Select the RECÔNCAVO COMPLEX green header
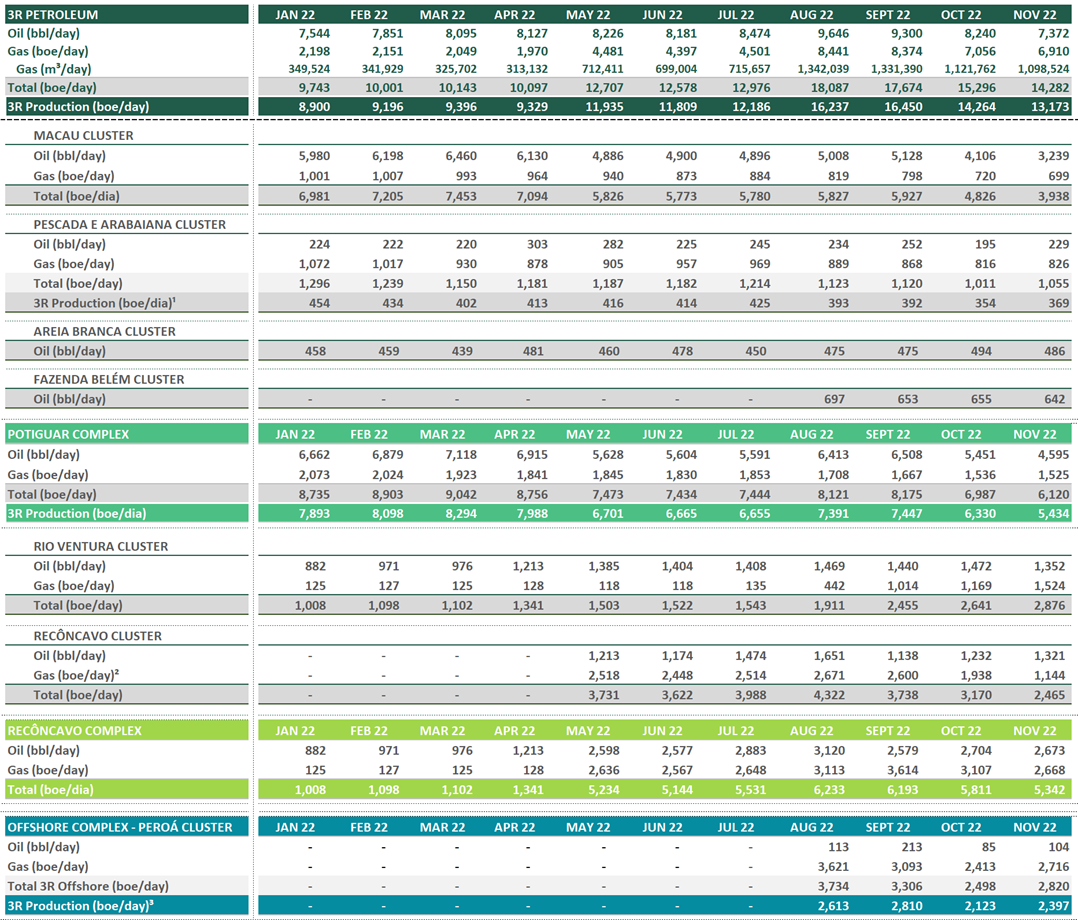1078x920 pixels. (x=74, y=731)
